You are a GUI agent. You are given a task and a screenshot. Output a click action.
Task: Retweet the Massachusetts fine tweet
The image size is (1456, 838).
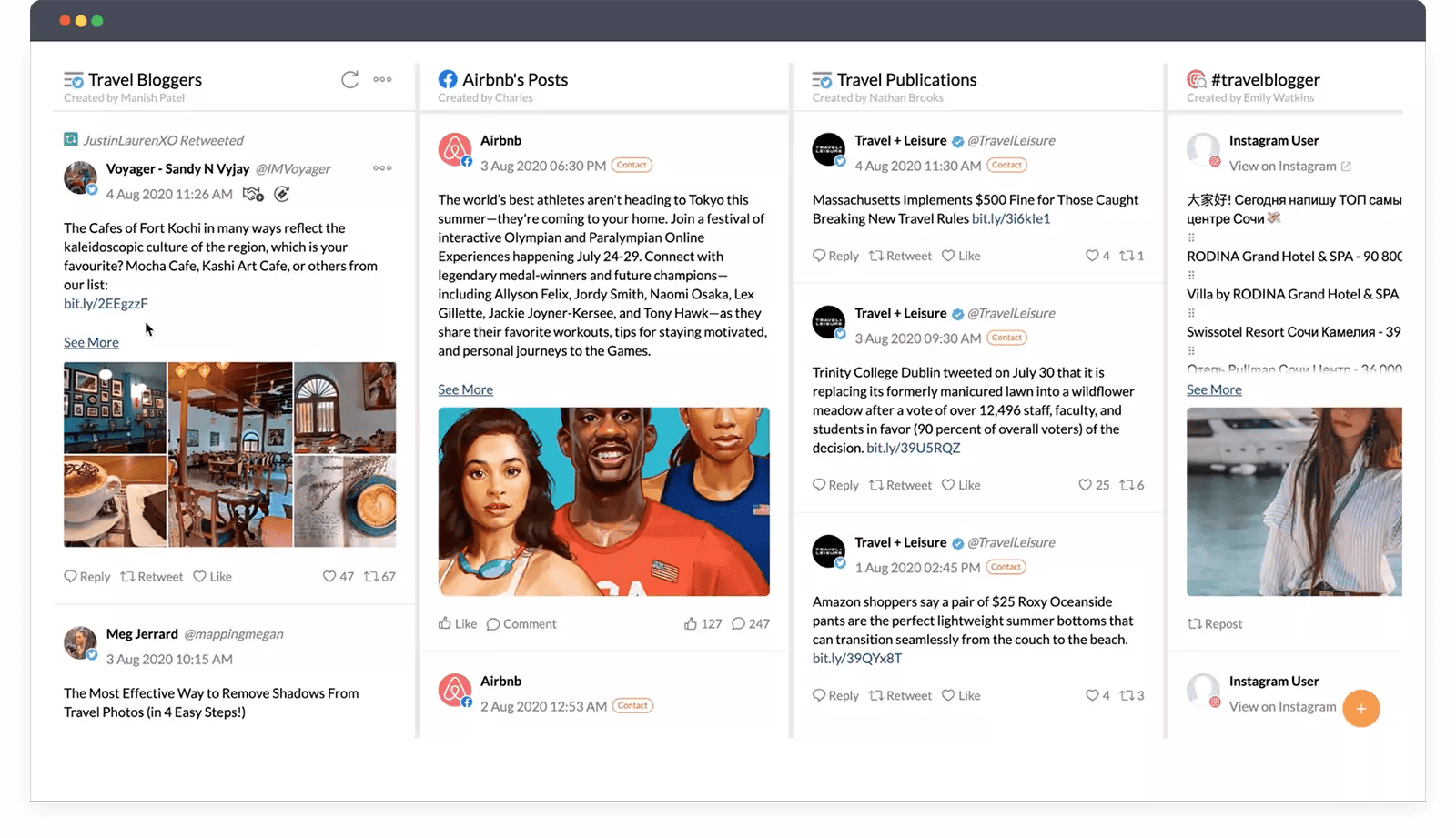tap(900, 257)
